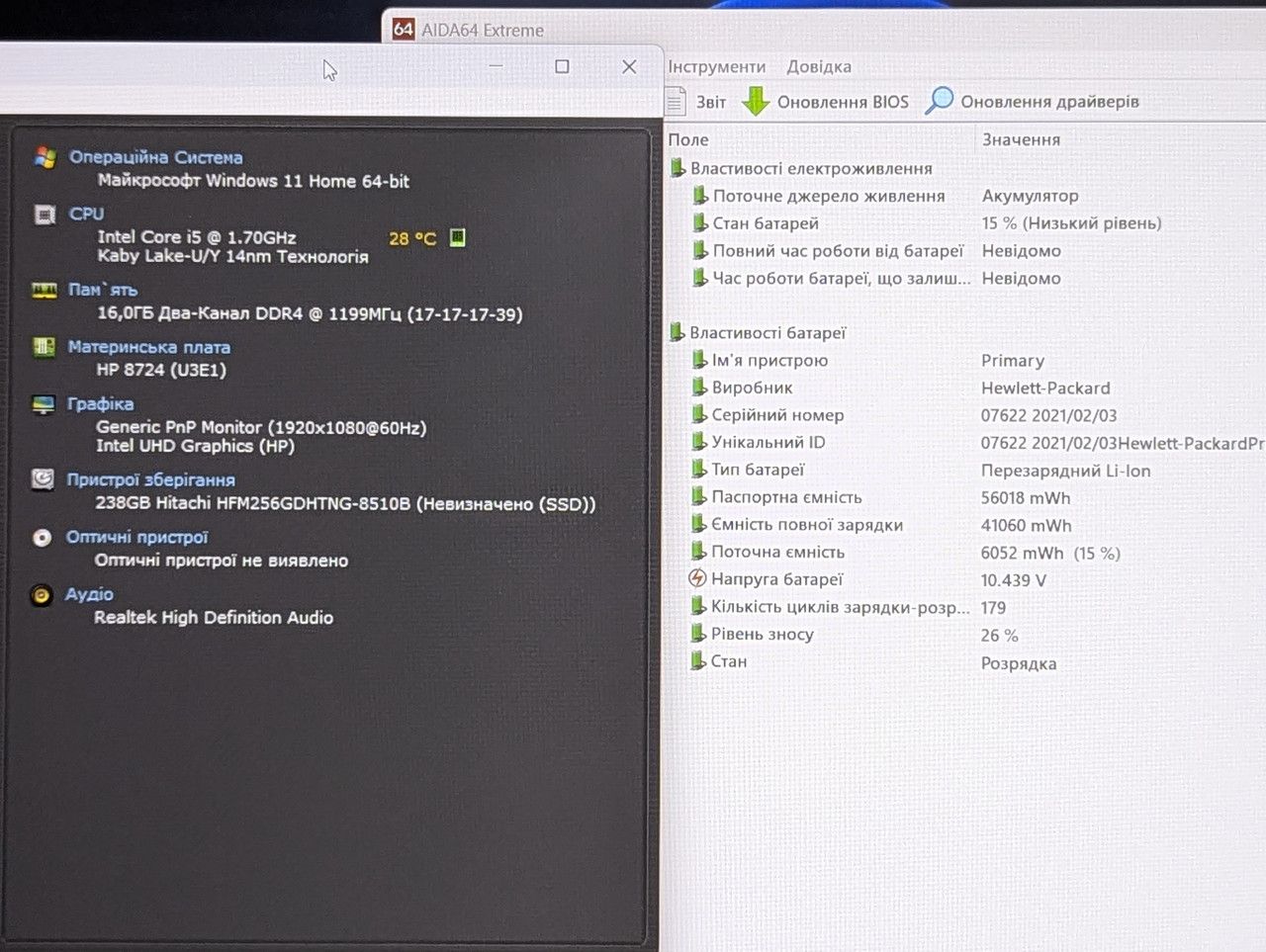Click the Значення column header
This screenshot has width=1266, height=952.
click(1021, 140)
